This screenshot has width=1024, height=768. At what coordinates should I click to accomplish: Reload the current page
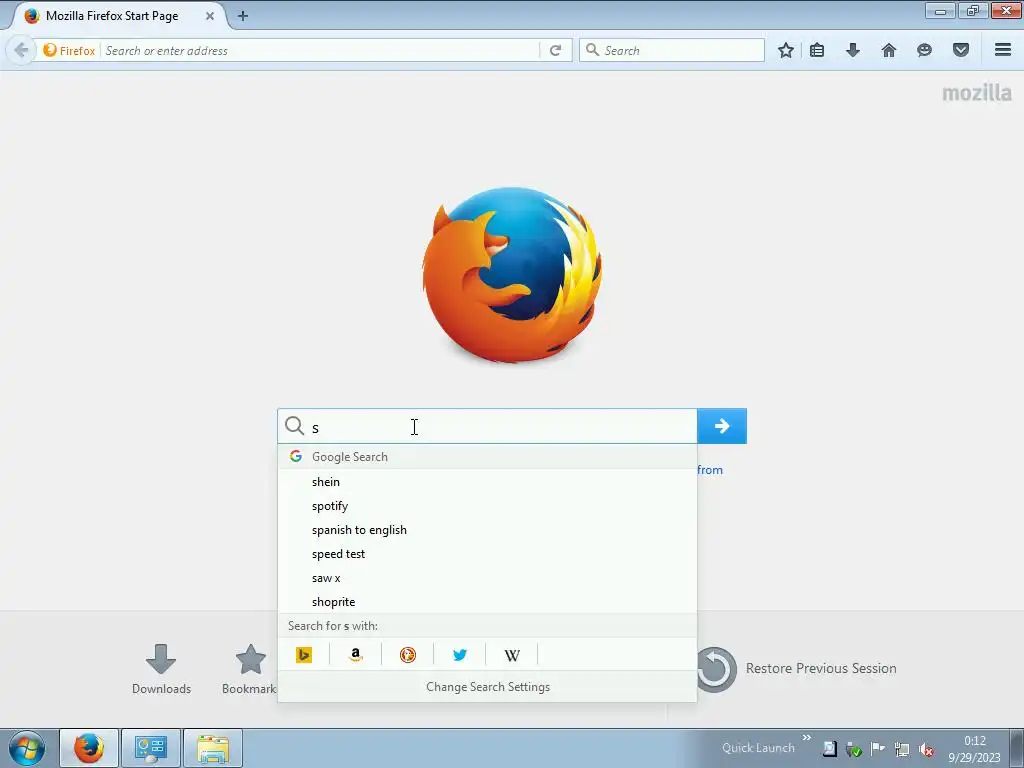[x=556, y=50]
